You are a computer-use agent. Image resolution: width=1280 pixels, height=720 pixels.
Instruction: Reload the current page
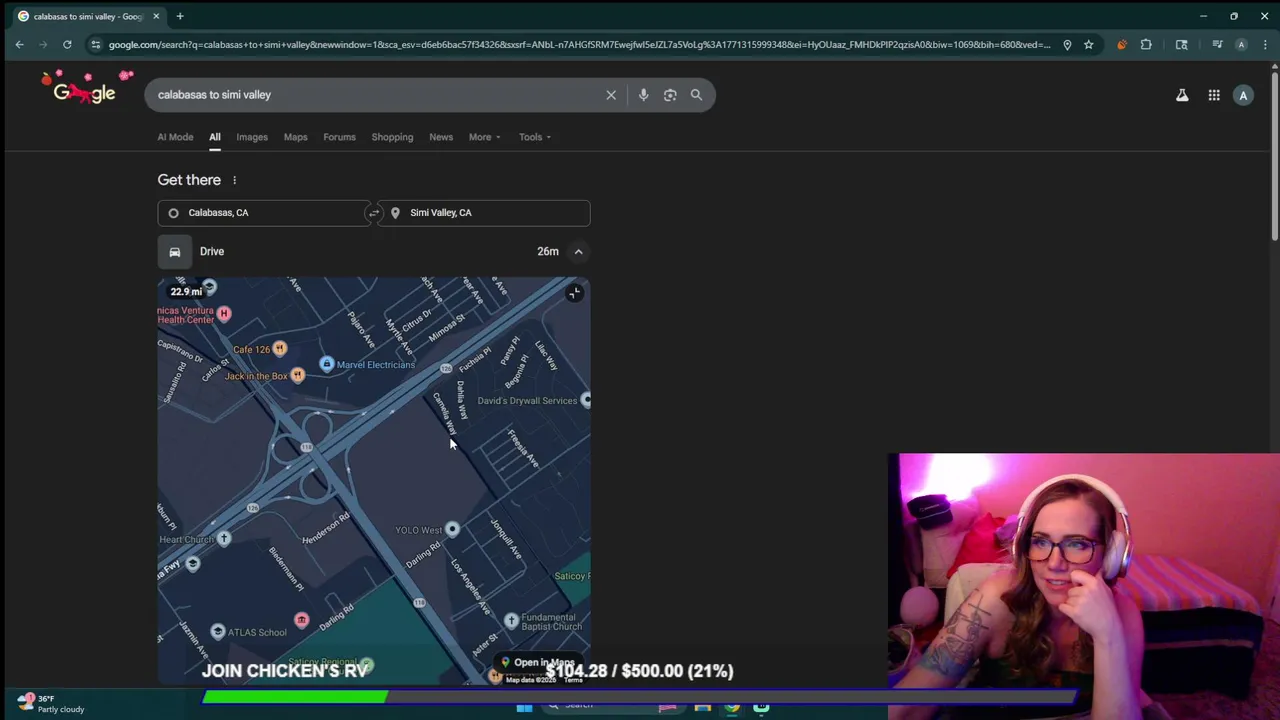click(x=67, y=44)
